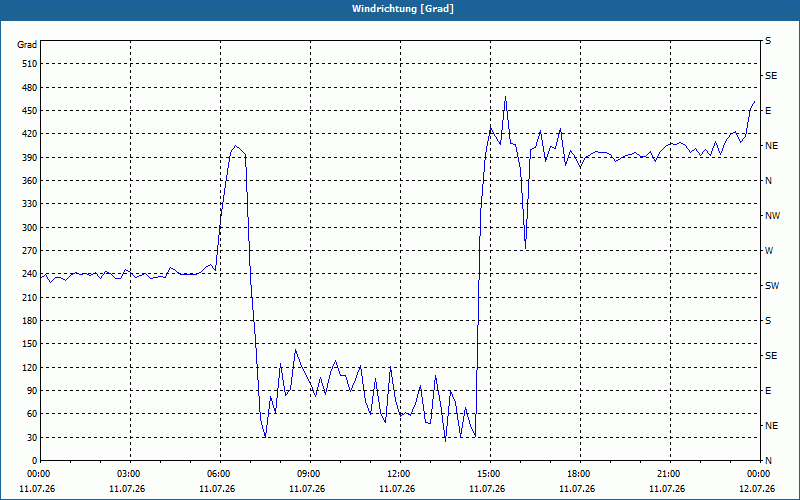Click the 15:00 time label
This screenshot has width=800, height=500.
488,474
